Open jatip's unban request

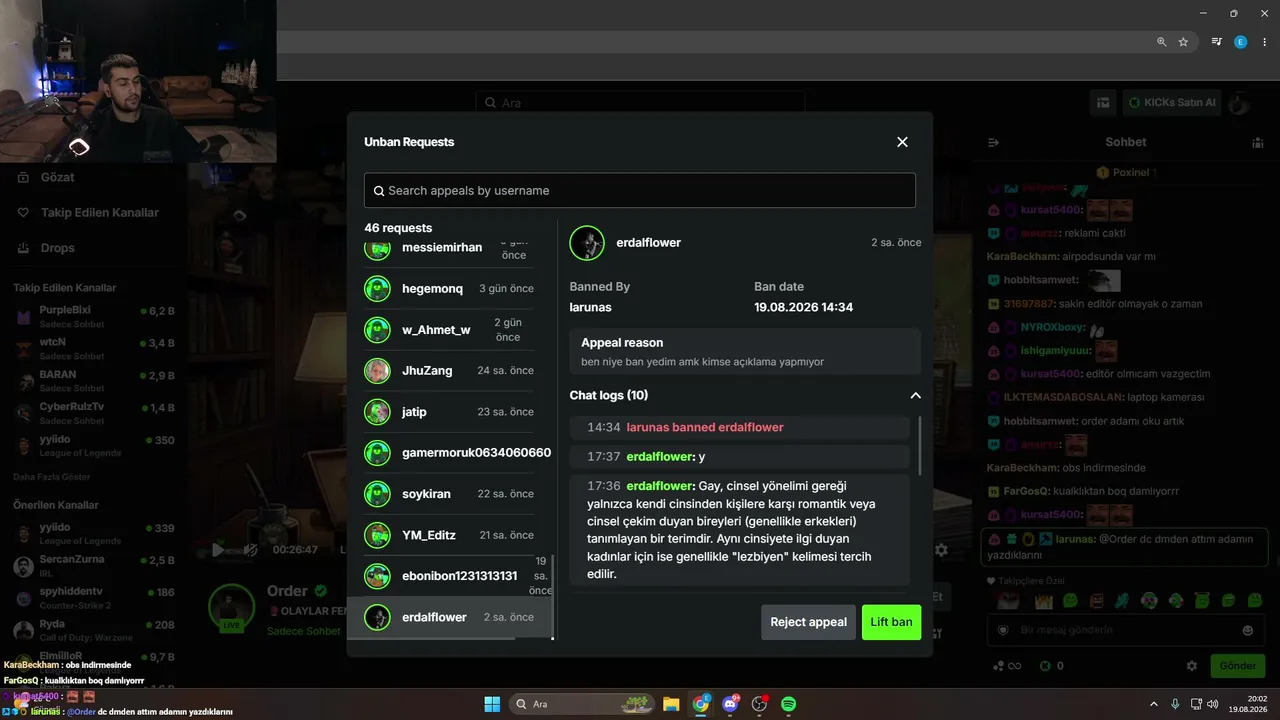[x=448, y=412]
